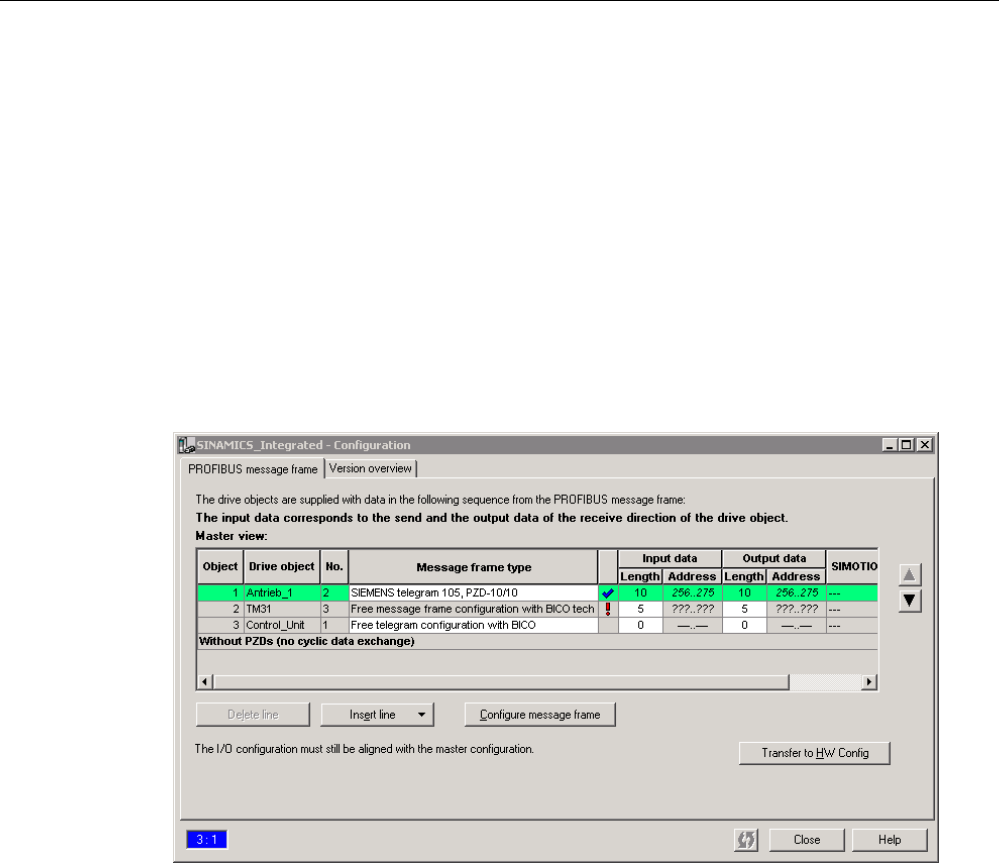Open Help for the configuration dialog

pos(889,839)
